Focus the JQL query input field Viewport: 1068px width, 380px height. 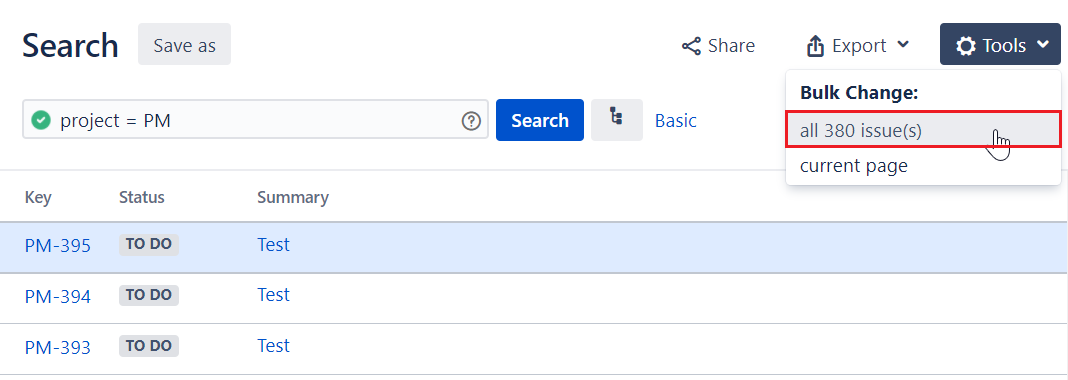pyautogui.click(x=255, y=120)
